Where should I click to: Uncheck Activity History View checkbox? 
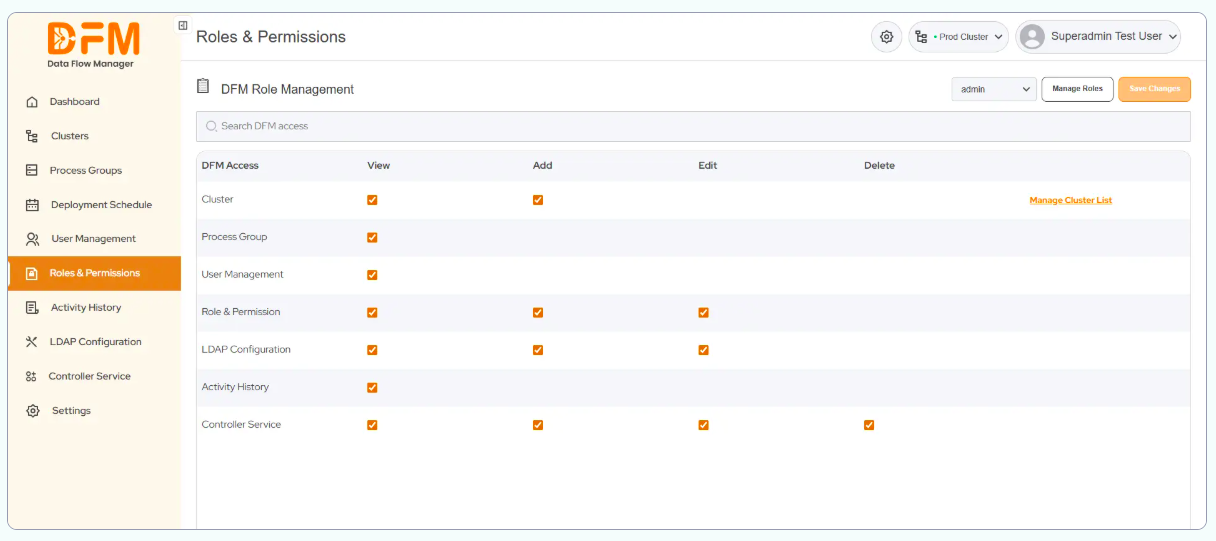372,388
